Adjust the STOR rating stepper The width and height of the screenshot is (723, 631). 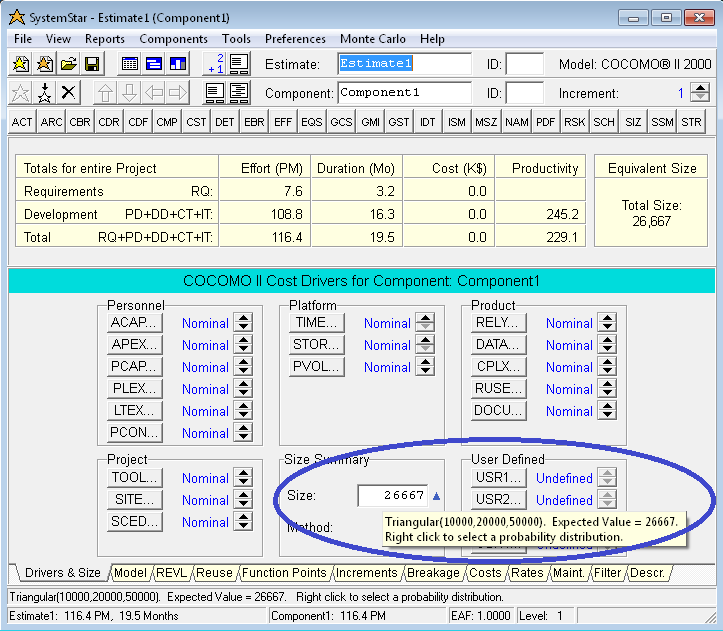pos(425,344)
